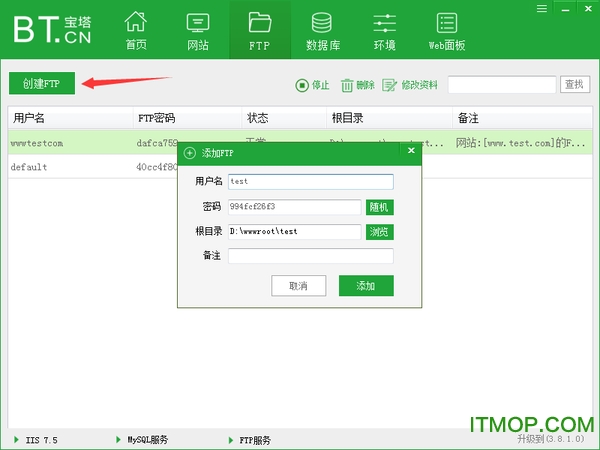This screenshot has height=450, width=600.
Task: Select the FTP tab
Action: [x=260, y=31]
